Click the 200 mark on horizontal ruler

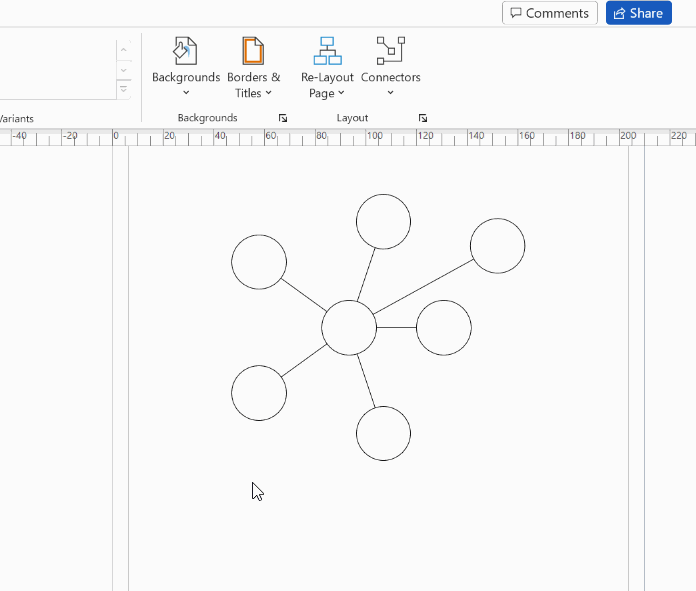[x=628, y=136]
